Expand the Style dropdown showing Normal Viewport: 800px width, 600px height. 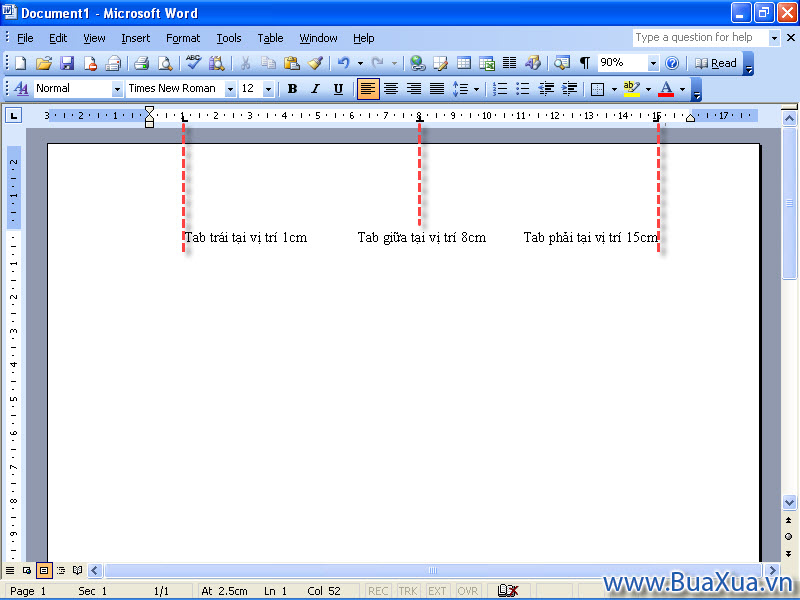click(117, 89)
